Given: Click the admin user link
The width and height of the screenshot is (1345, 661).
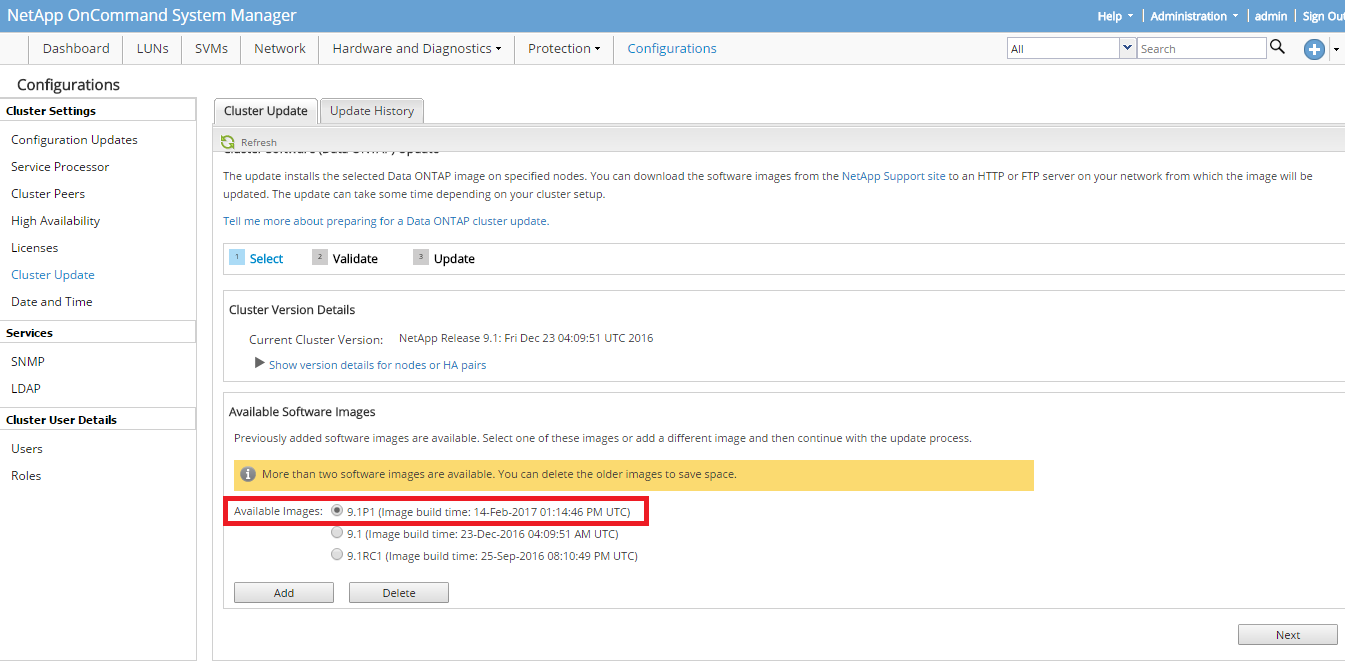Looking at the screenshot, I should [x=1271, y=16].
